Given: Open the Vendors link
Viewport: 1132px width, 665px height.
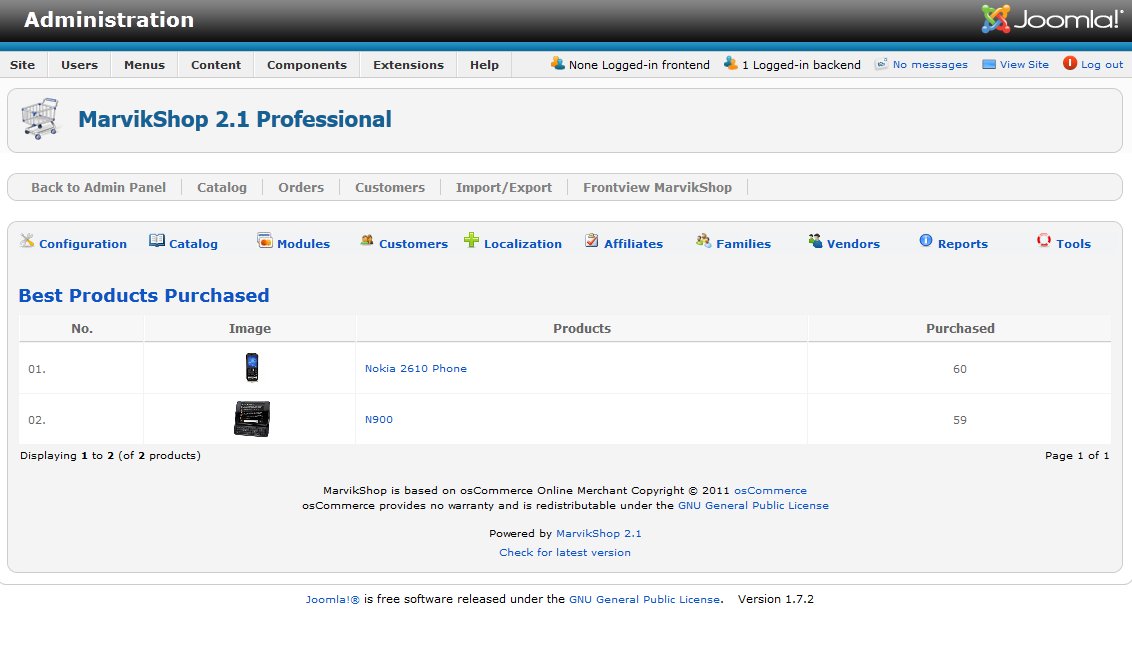Looking at the screenshot, I should click(x=853, y=244).
